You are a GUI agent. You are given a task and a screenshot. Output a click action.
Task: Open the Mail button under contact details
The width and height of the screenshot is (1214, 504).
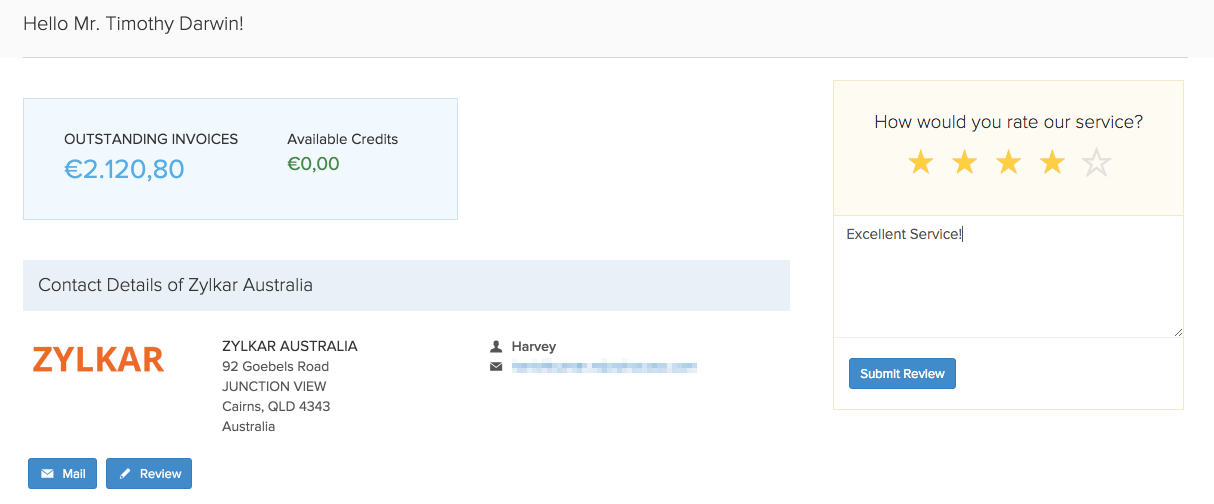point(62,474)
